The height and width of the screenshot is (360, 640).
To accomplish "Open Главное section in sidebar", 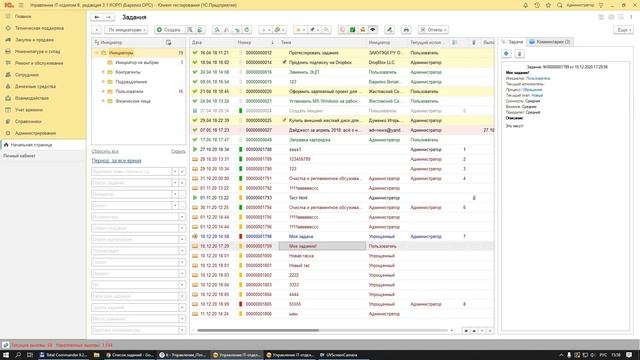I will click(23, 16).
